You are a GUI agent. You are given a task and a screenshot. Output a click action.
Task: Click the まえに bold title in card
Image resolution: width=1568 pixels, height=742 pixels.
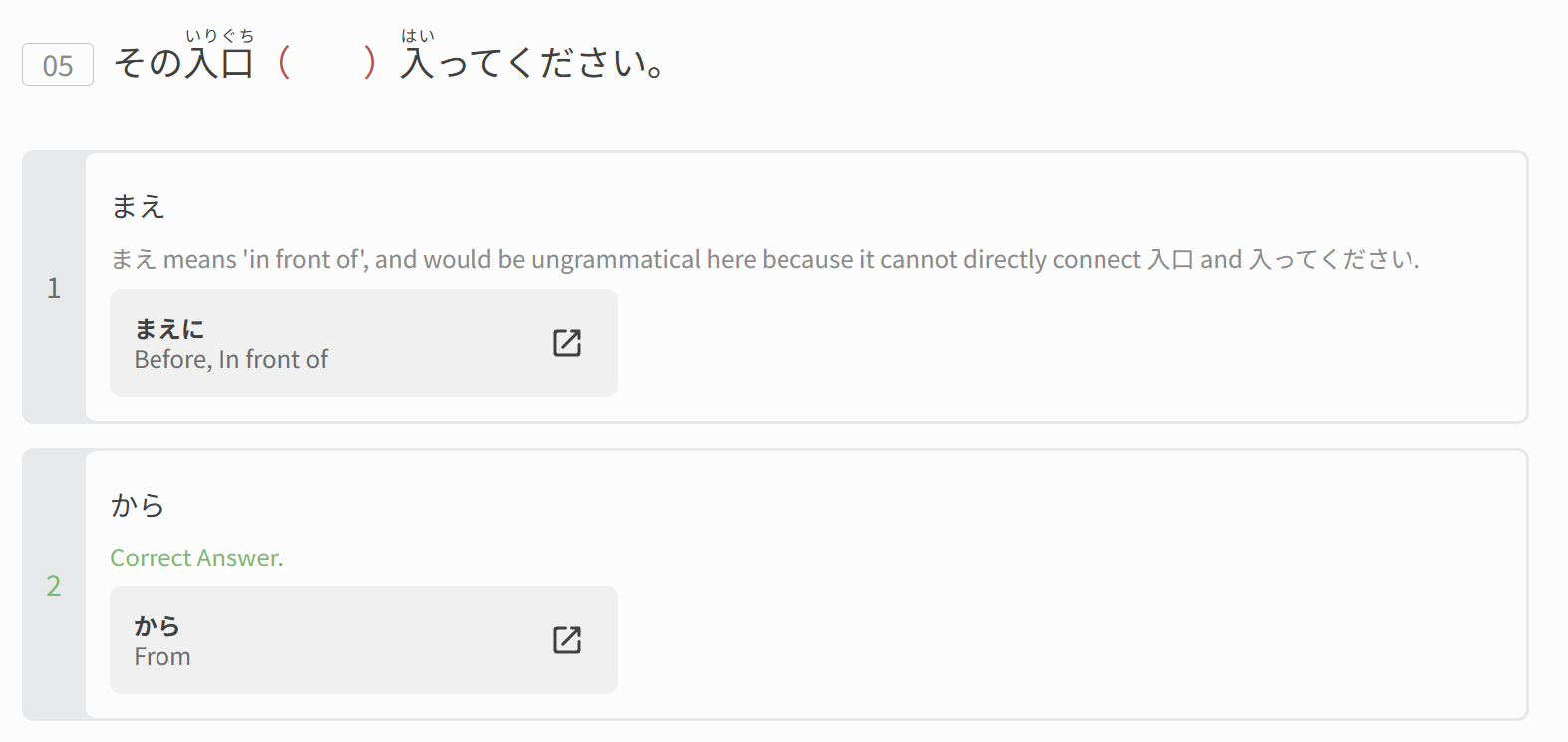coord(169,329)
